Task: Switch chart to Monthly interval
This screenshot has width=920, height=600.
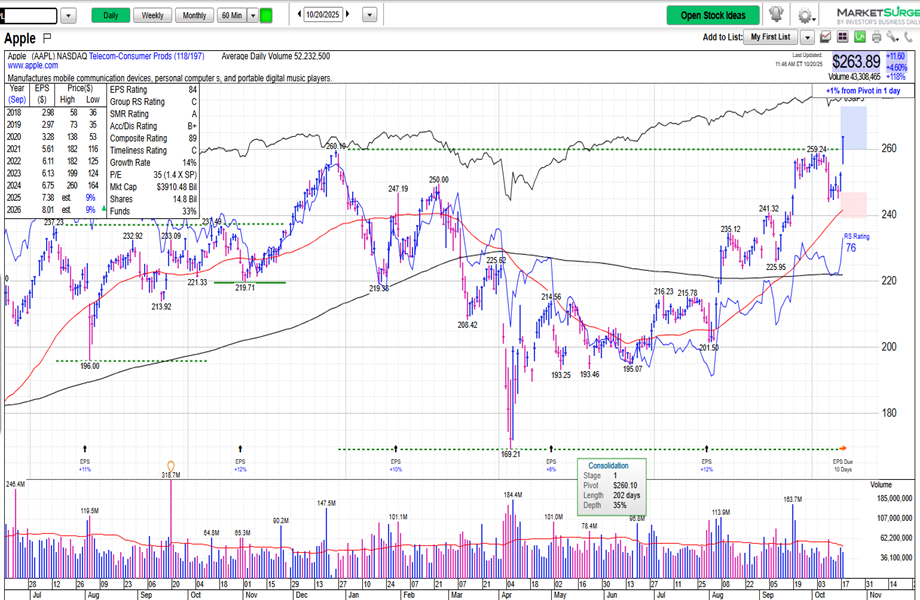Action: [x=194, y=15]
